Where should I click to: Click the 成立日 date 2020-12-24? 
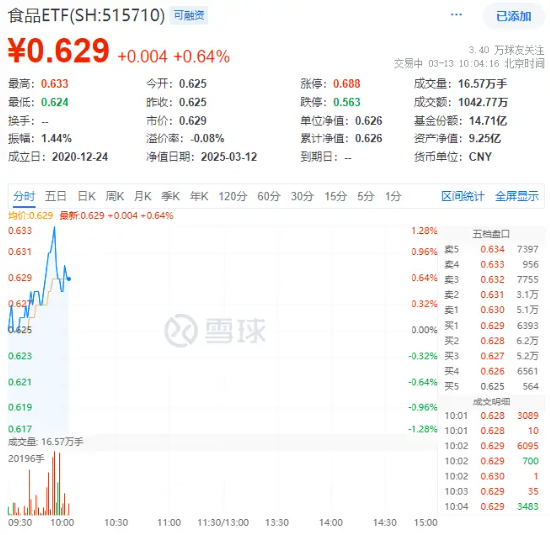coord(80,156)
